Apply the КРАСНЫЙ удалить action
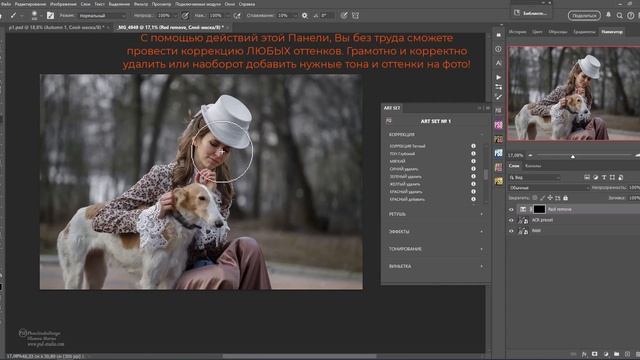 click(406, 192)
